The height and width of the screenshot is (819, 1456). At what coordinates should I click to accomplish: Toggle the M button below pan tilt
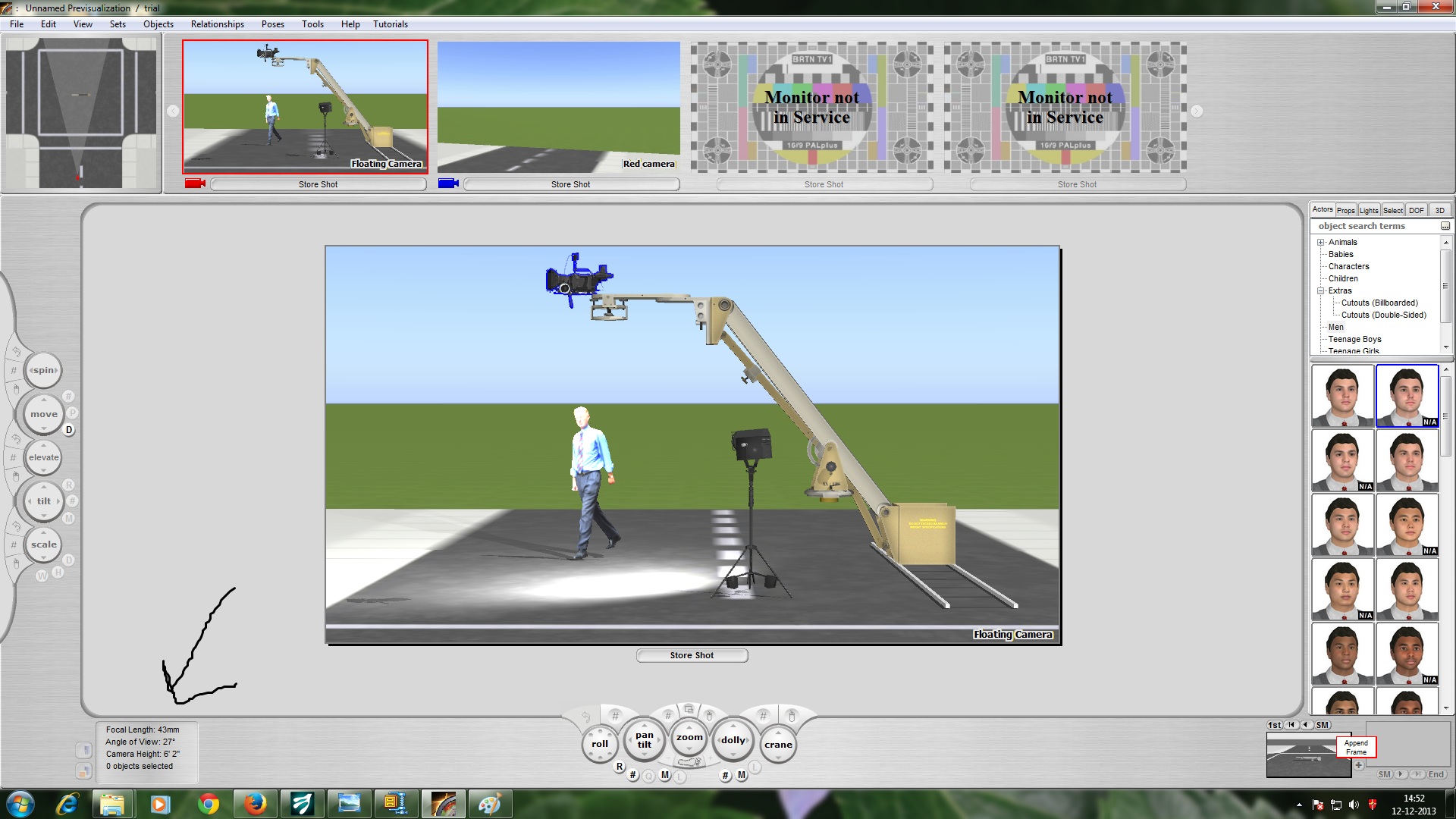[x=665, y=775]
